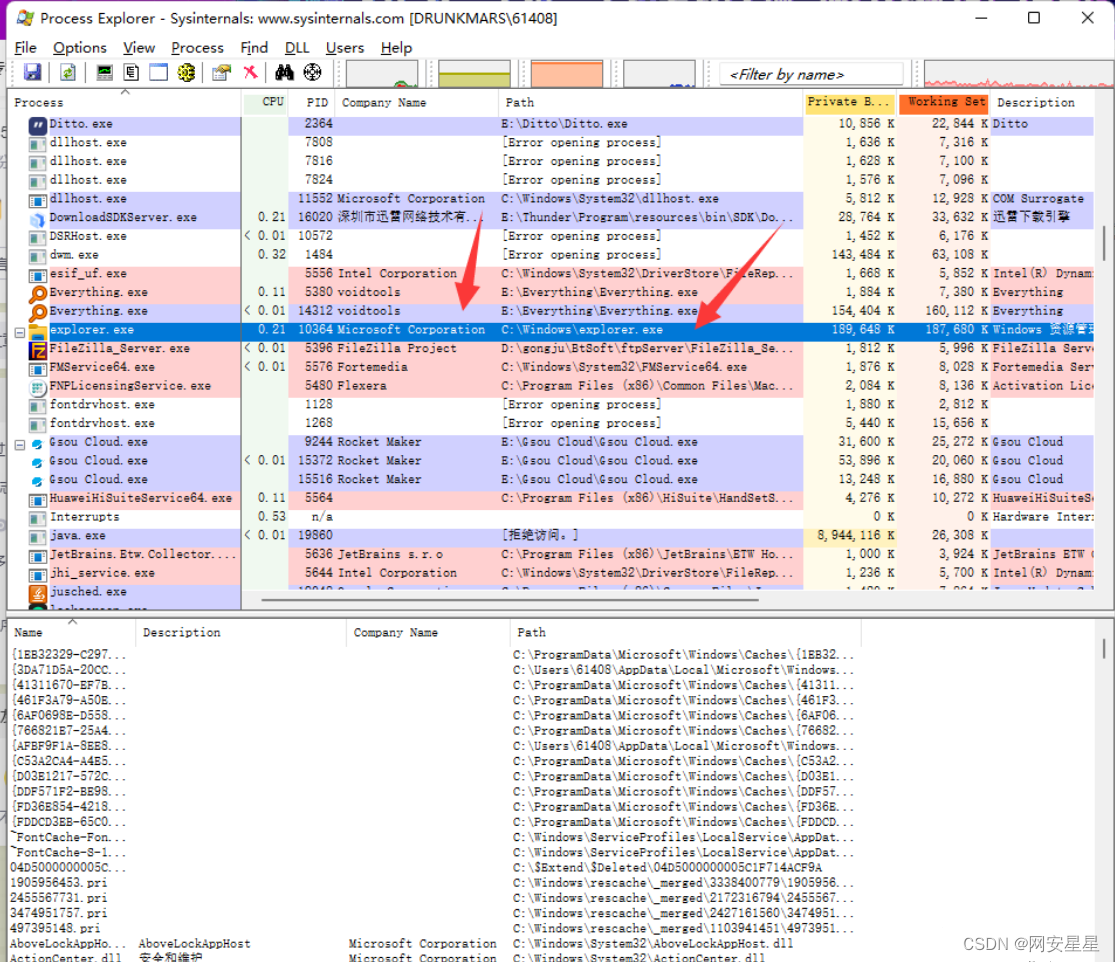Select the Interrupts process row
1115x962 pixels.
pos(550,517)
